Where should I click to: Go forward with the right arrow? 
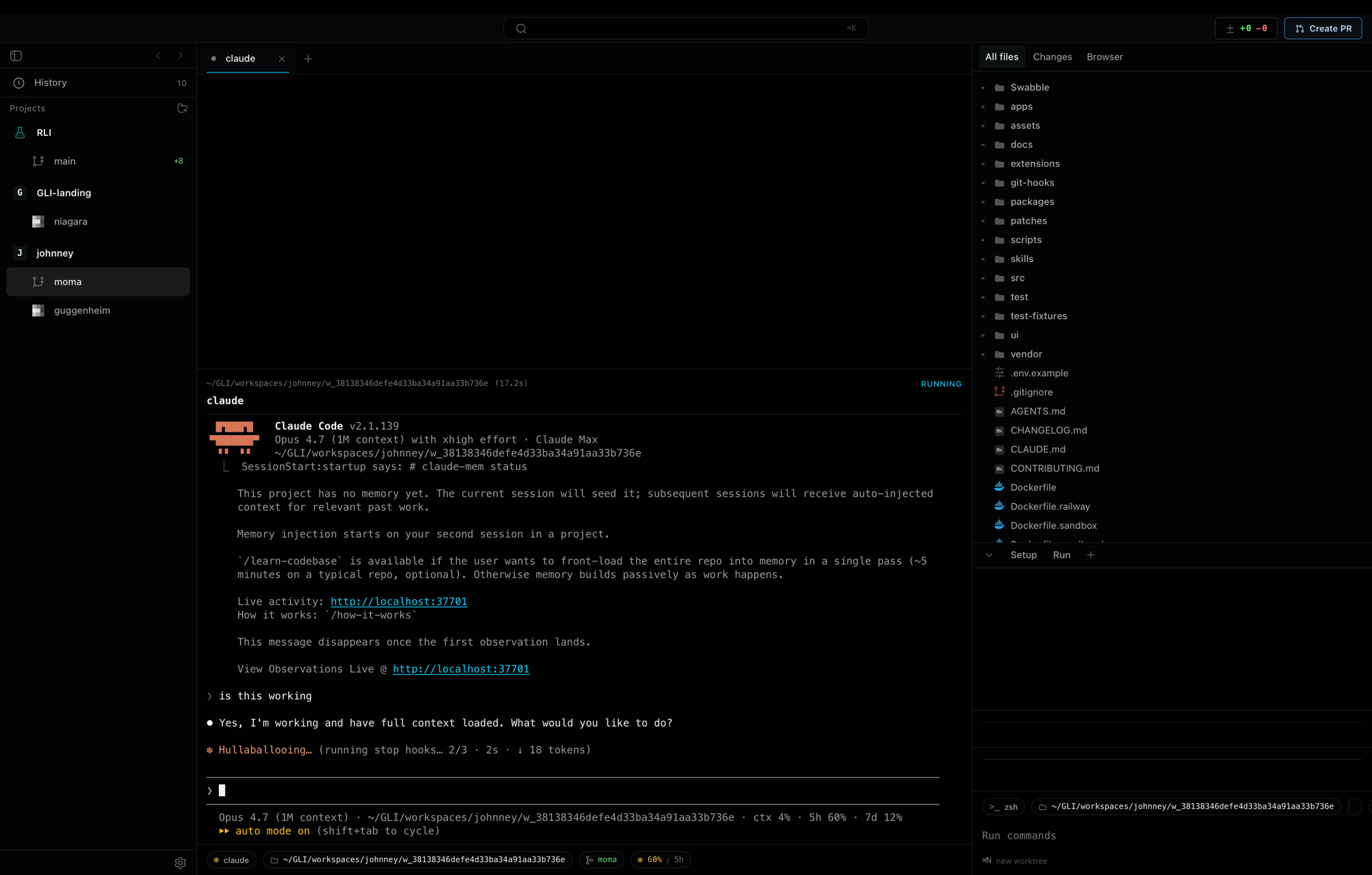[x=180, y=56]
